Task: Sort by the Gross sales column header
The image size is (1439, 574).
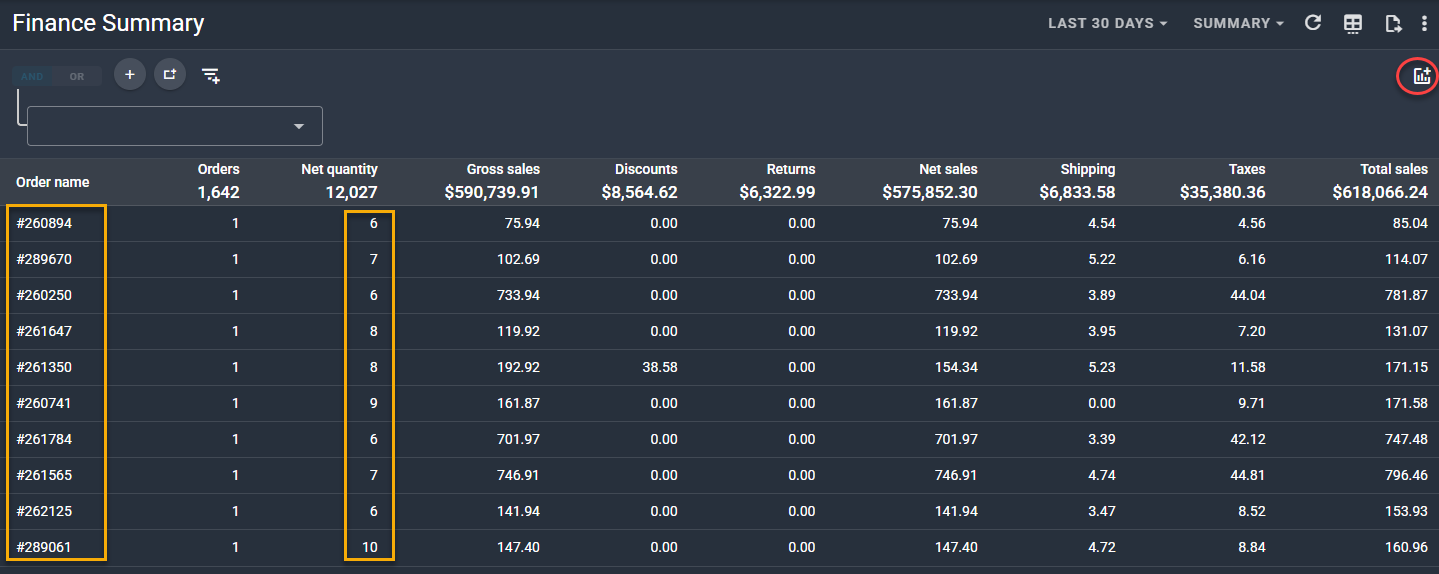Action: 503,169
